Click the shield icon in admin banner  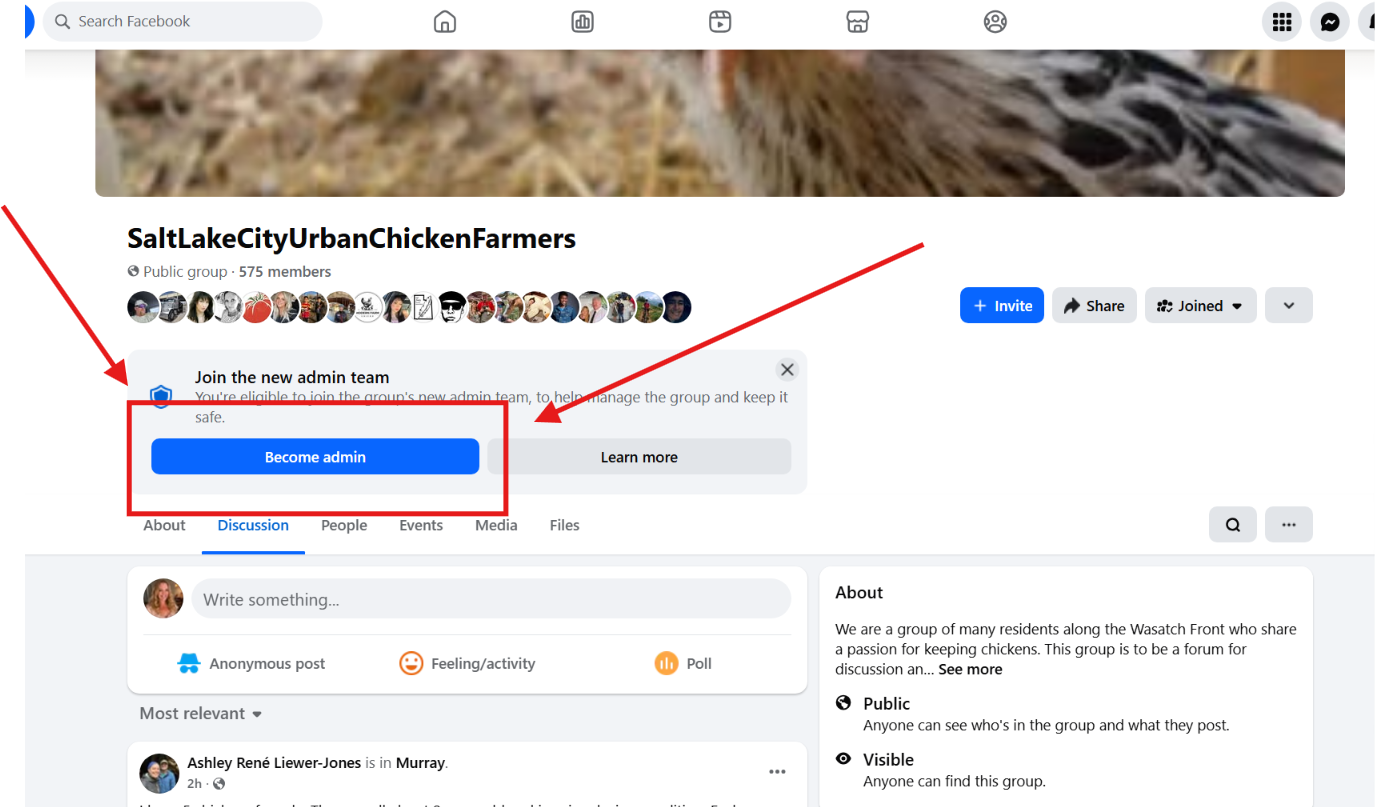pos(161,396)
